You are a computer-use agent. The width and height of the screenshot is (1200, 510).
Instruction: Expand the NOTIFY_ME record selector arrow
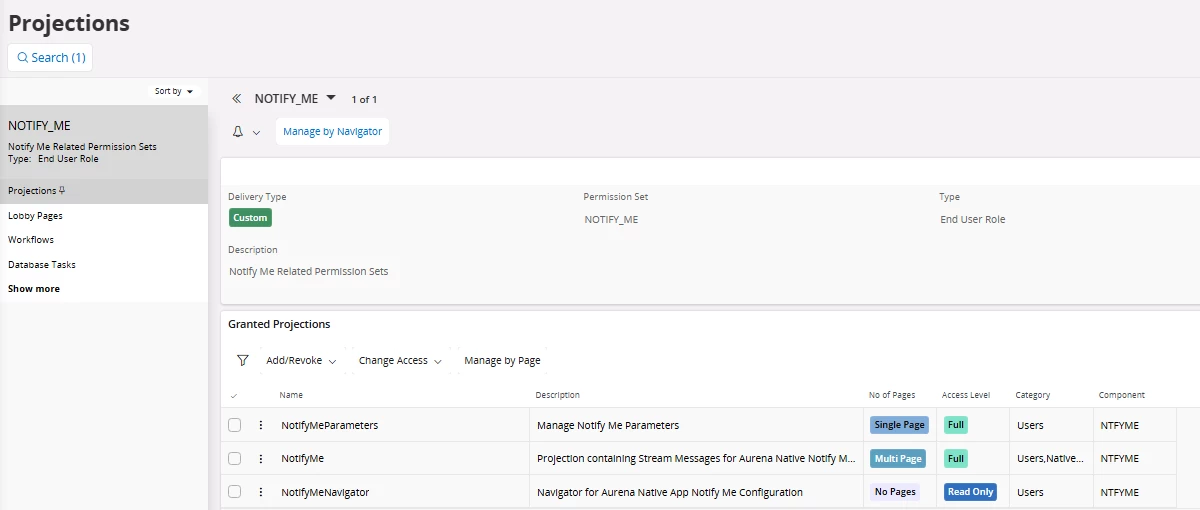point(331,97)
